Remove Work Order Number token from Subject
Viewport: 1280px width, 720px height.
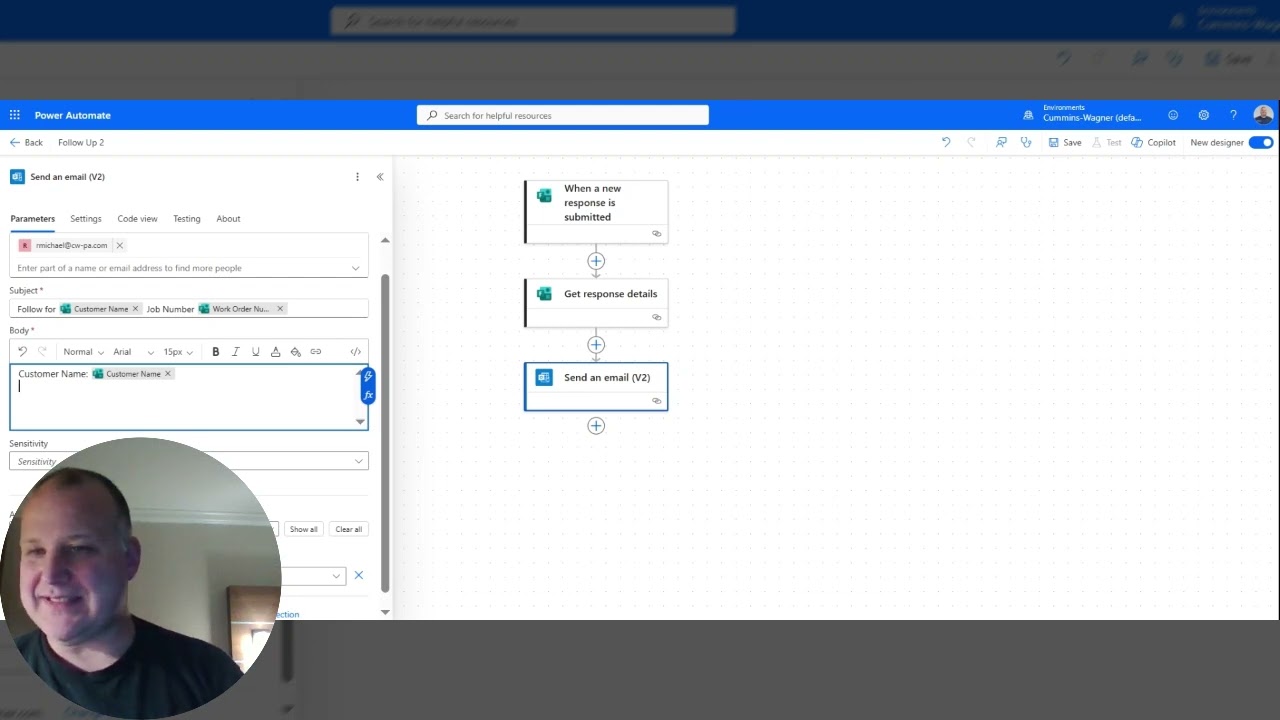(x=280, y=309)
